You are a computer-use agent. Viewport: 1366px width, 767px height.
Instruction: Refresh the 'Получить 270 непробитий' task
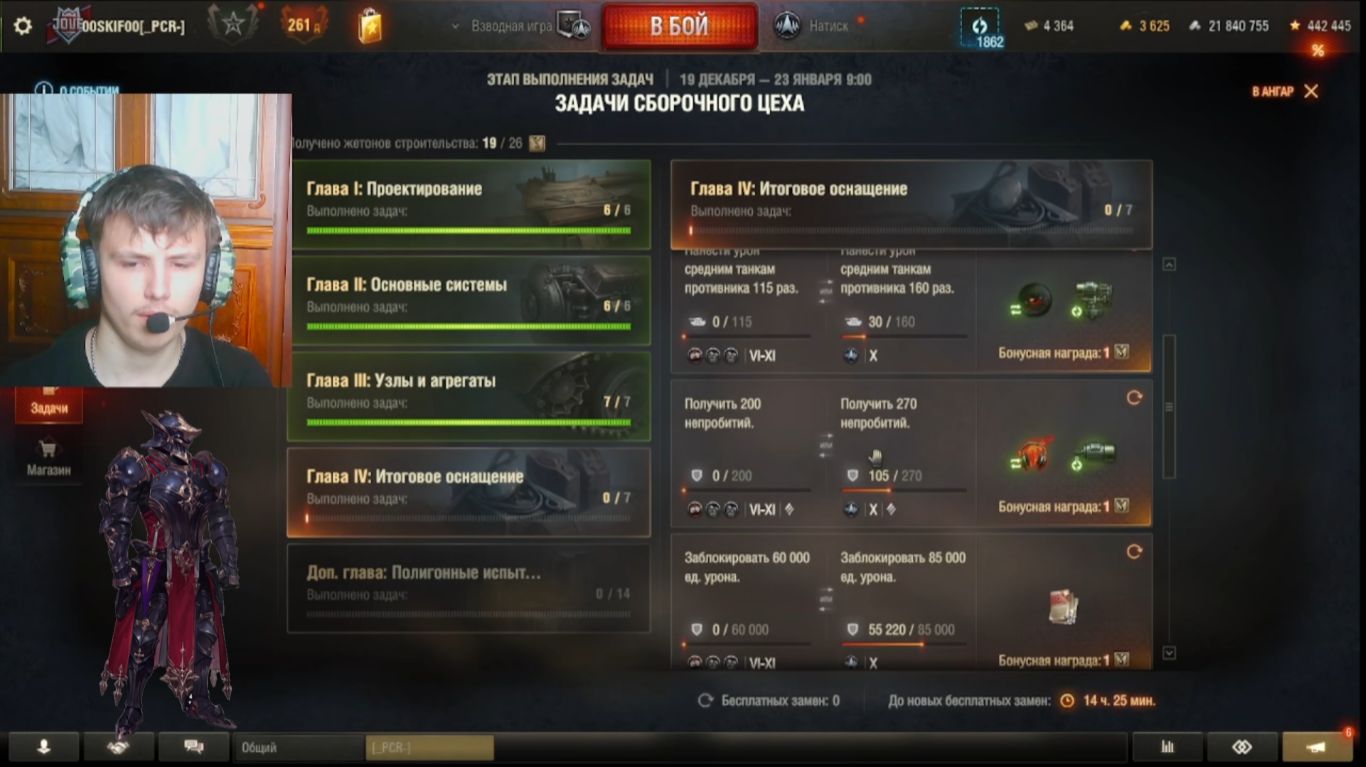click(1134, 397)
